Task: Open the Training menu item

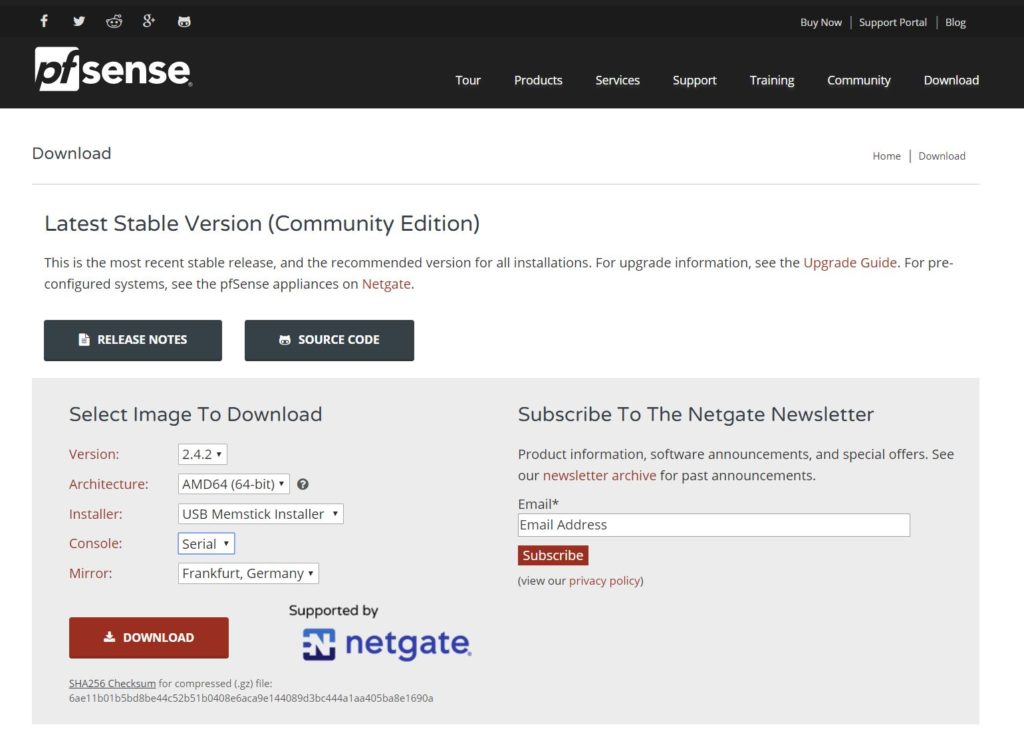Action: 772,80
